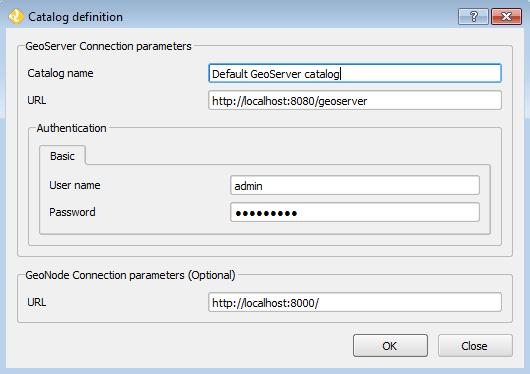530x374 pixels.
Task: Click the GeoNode Connection parameters (Optional) heading
Action: (130, 275)
